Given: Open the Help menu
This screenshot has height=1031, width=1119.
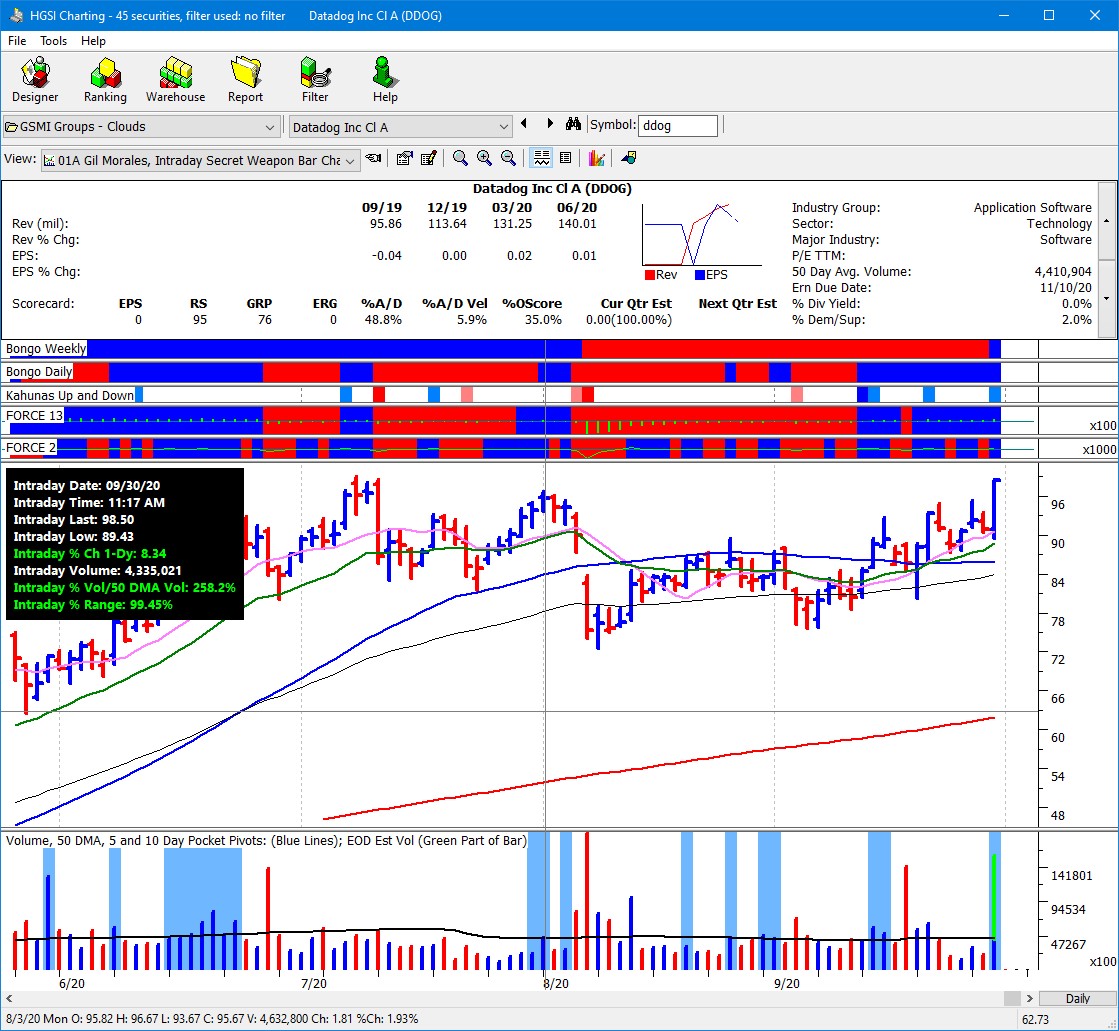Looking at the screenshot, I should (x=93, y=41).
